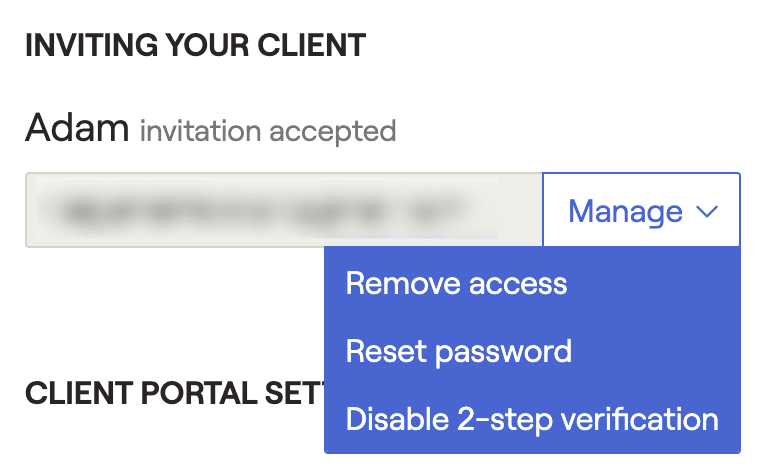Screen dimensions: 770x468
Task: Choose Reset password in the dropdown
Action: tap(459, 352)
